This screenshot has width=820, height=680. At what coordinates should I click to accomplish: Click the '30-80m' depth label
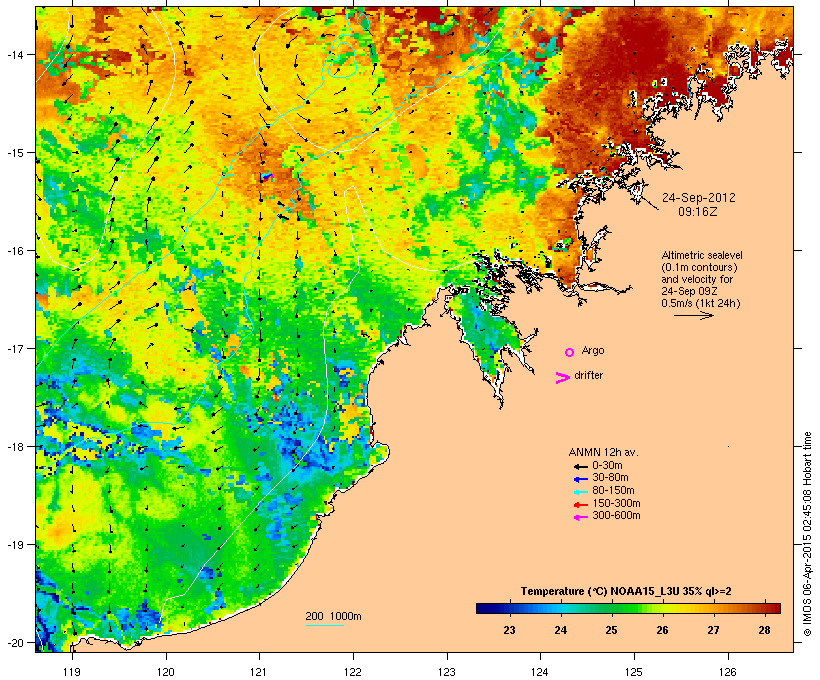click(610, 478)
